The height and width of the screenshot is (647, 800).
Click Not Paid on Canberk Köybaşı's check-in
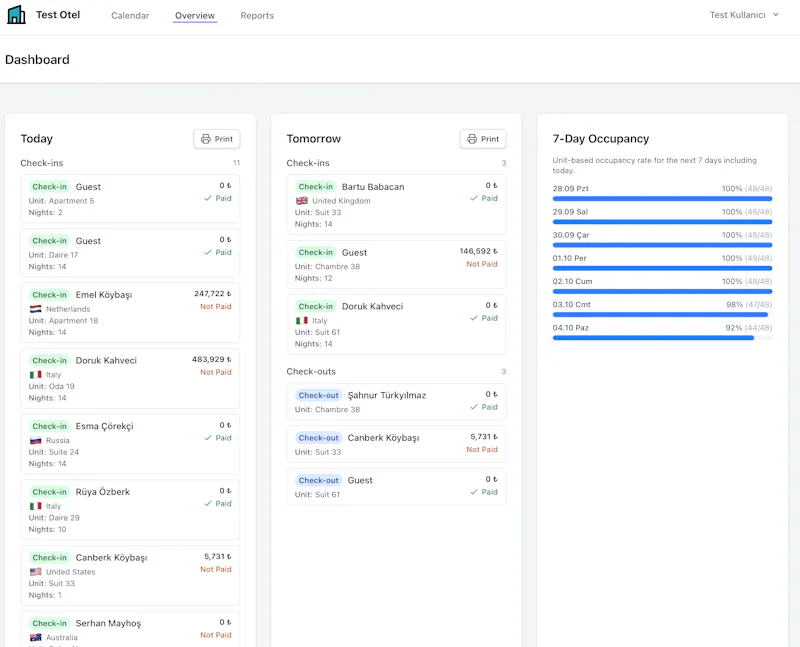[216, 569]
